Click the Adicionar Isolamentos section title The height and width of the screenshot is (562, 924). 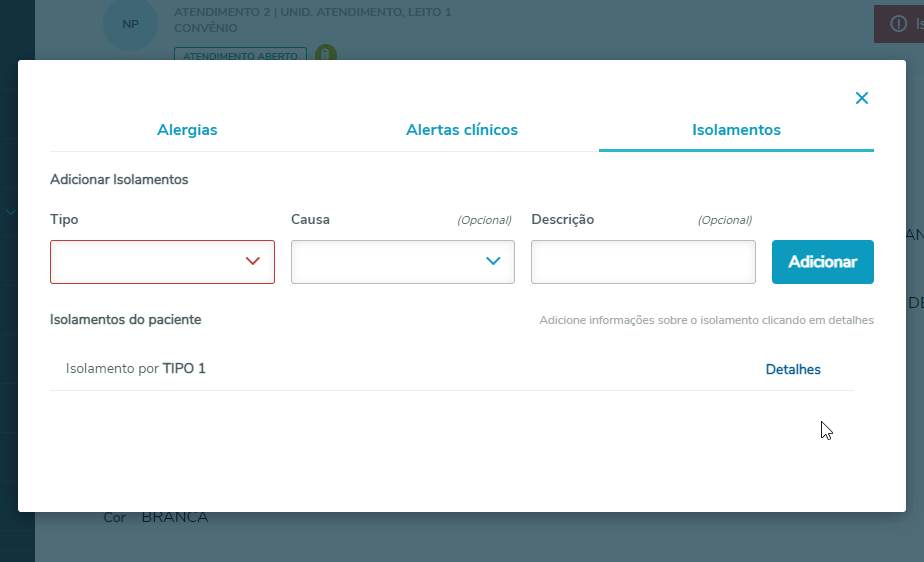click(119, 180)
